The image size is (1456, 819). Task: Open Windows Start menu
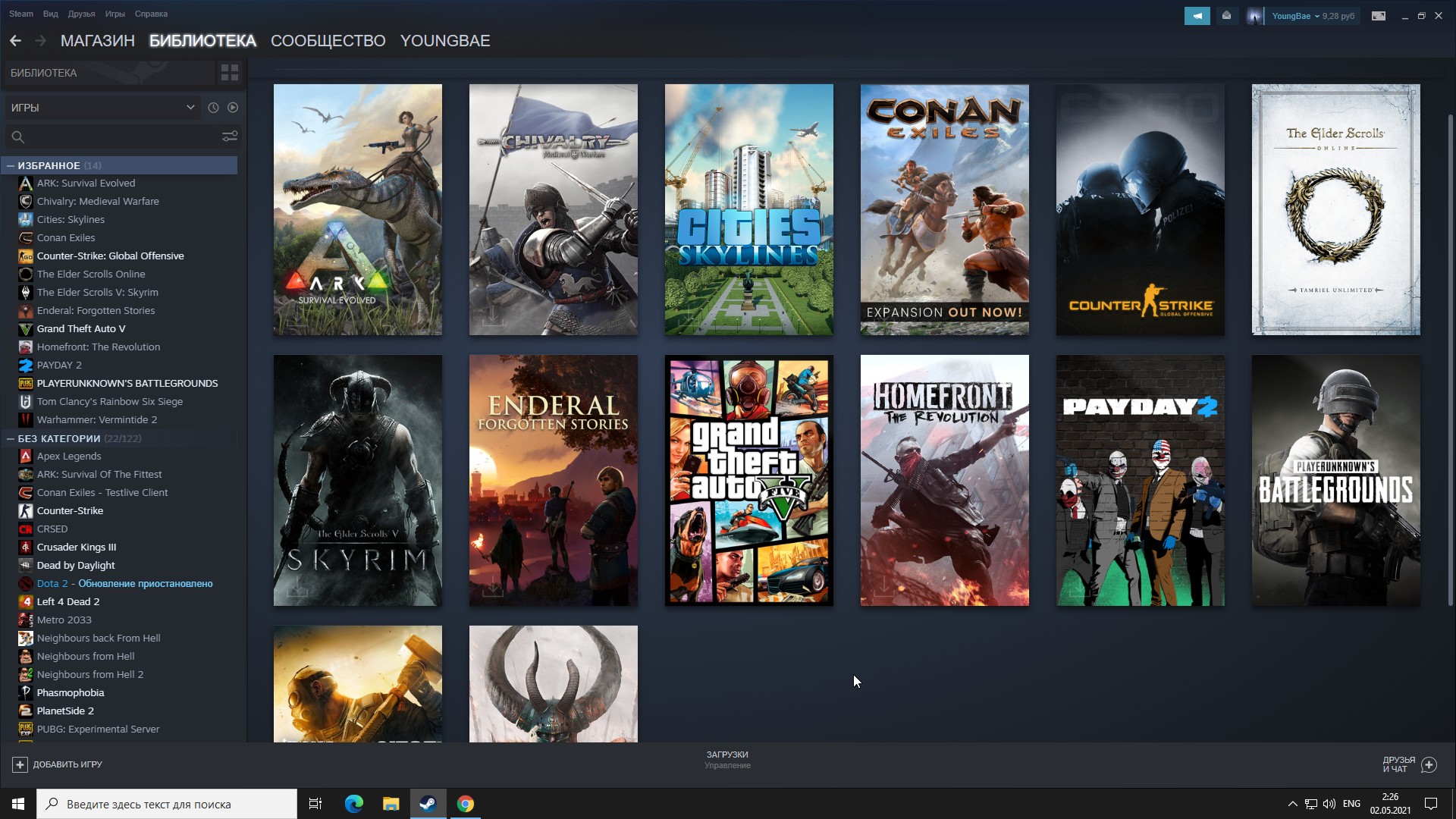coord(18,804)
